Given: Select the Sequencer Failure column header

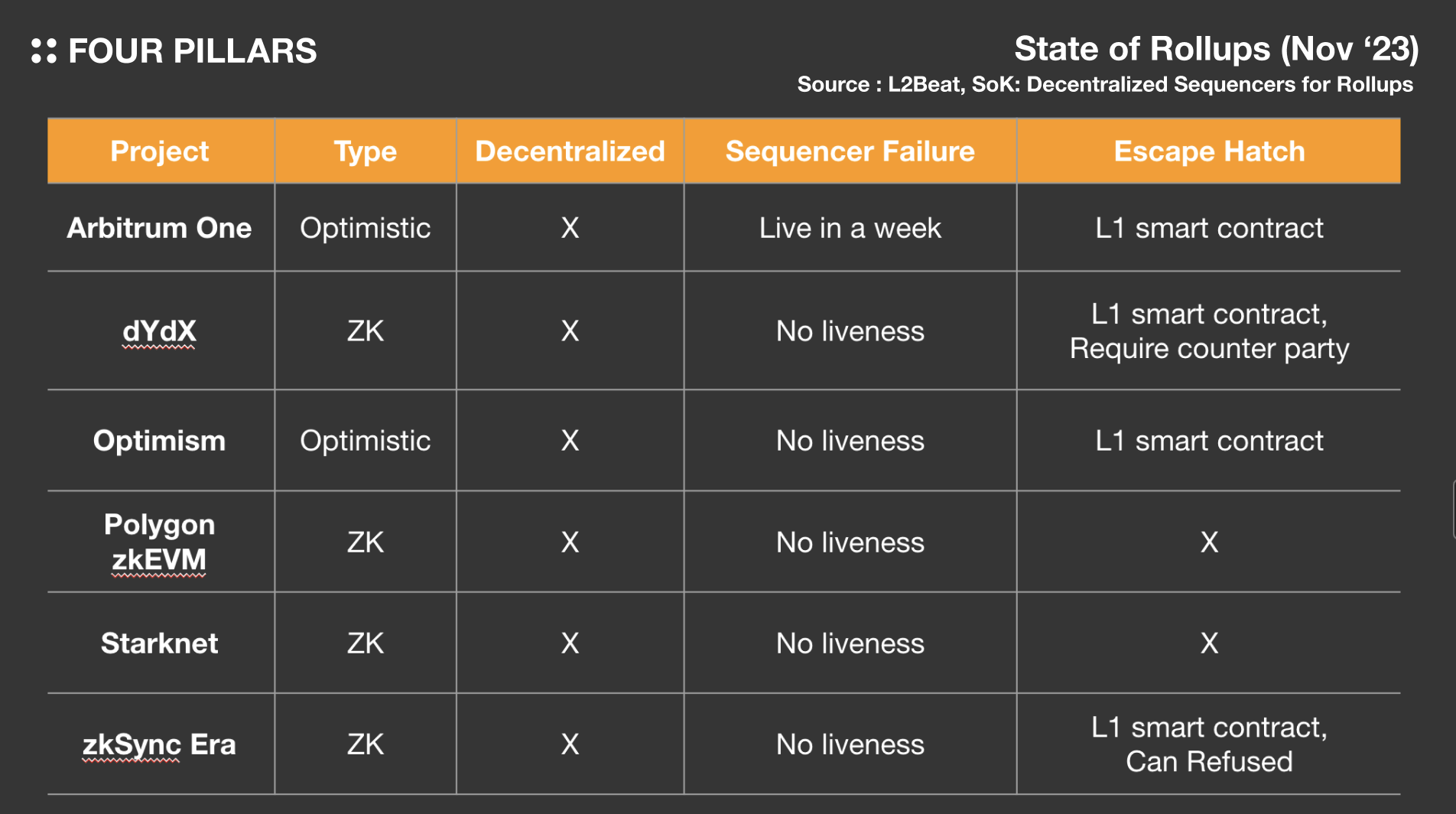Looking at the screenshot, I should 850,151.
